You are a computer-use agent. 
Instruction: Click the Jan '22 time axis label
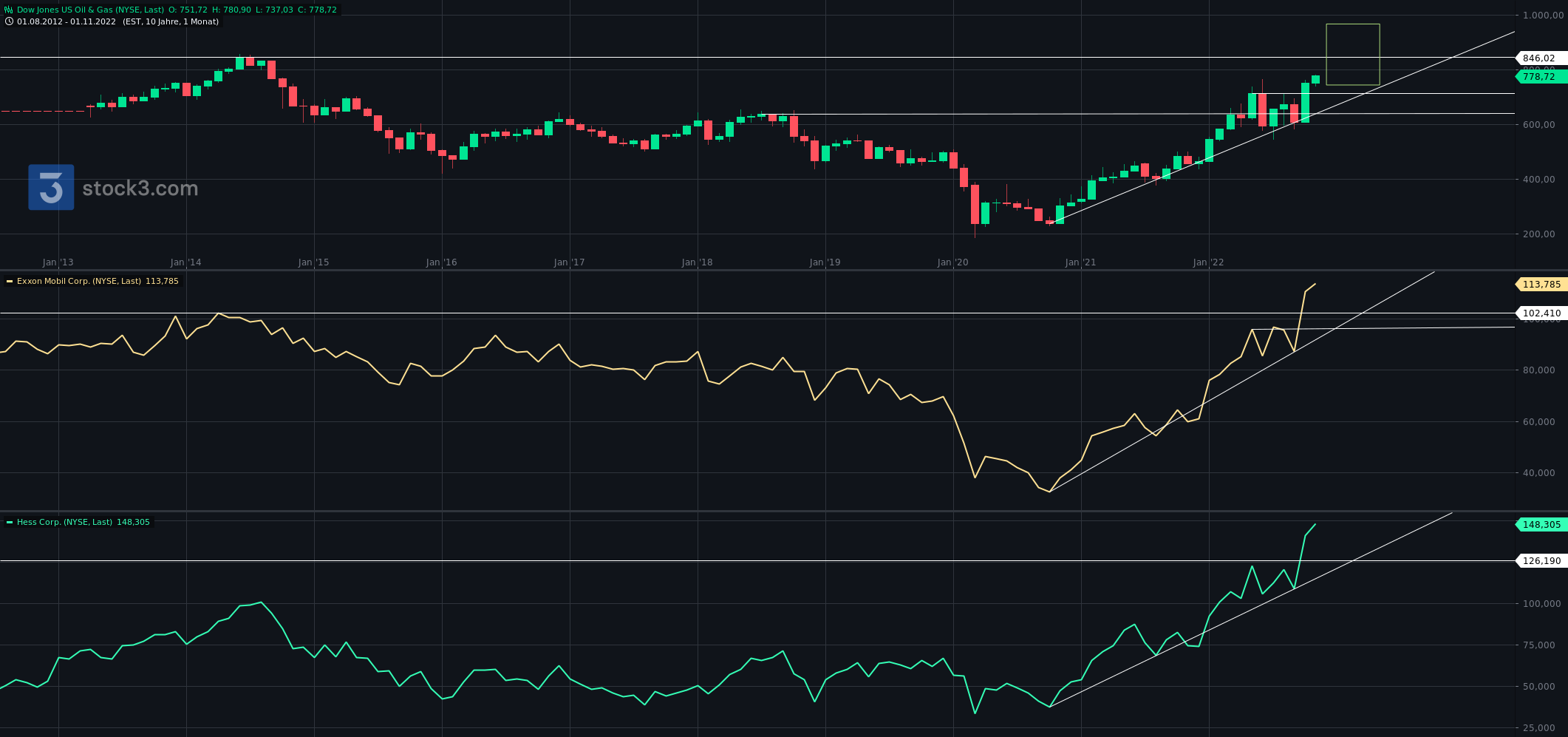1209,262
